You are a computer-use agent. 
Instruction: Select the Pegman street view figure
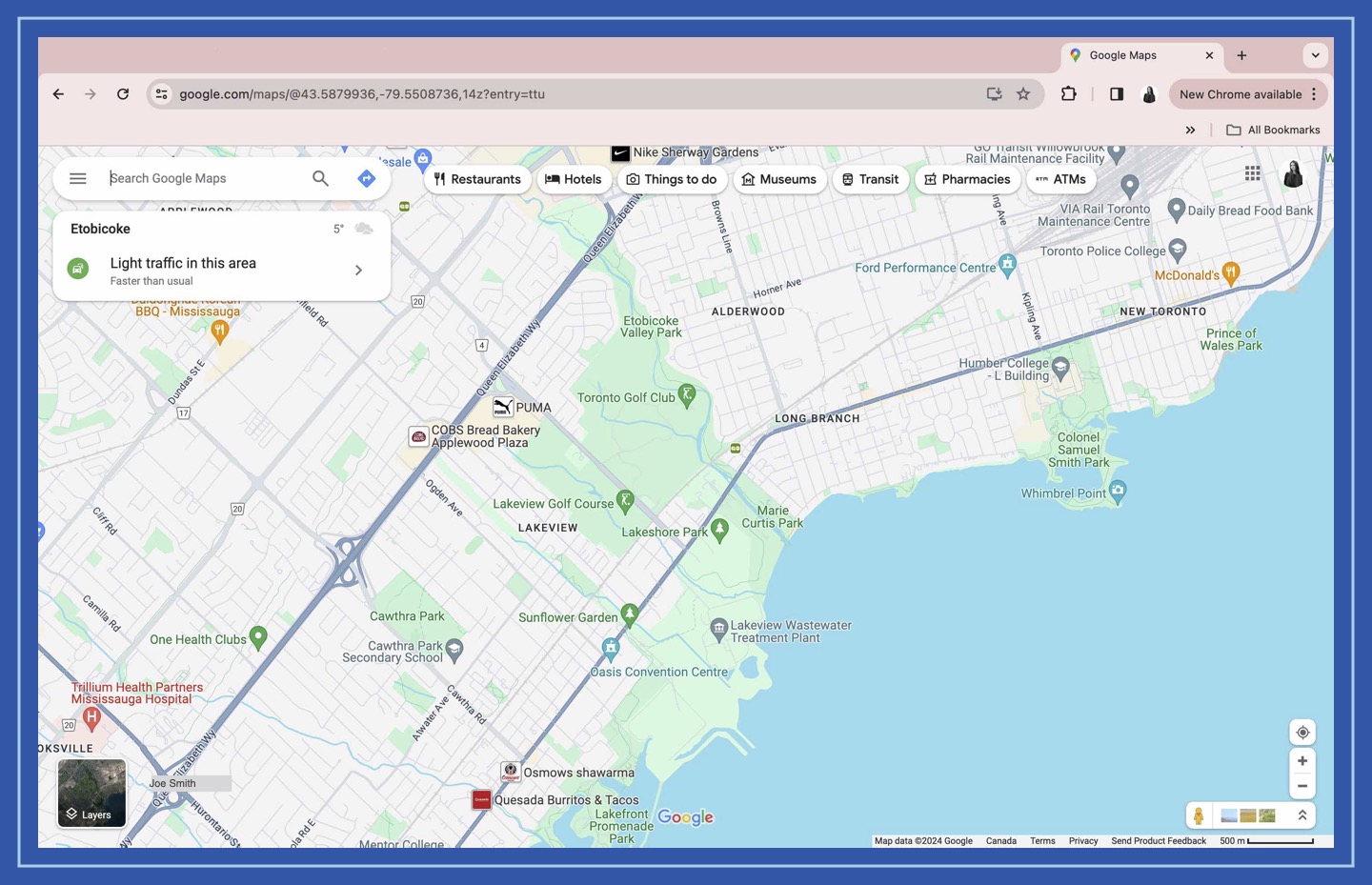click(x=1198, y=815)
